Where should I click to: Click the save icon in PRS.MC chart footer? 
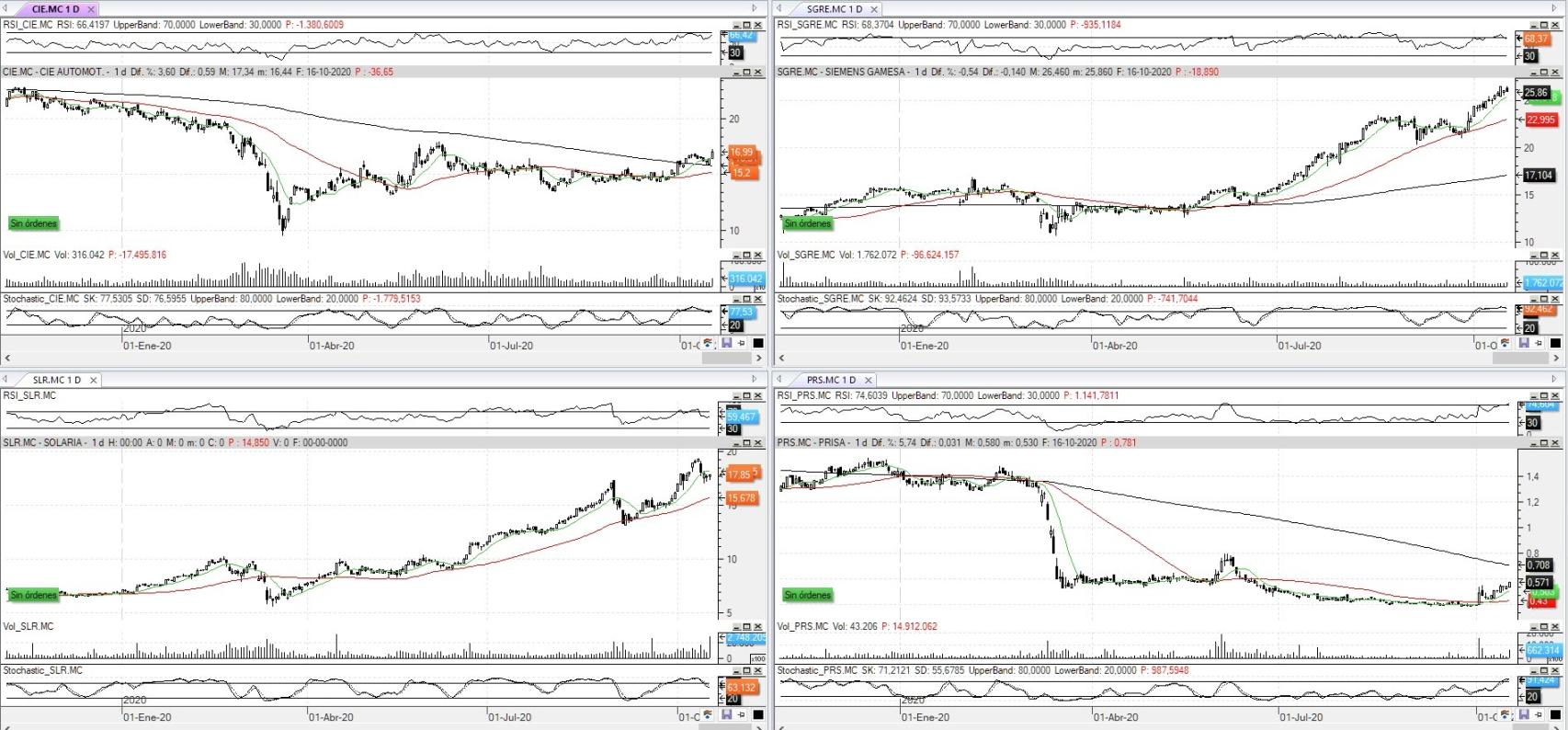coord(1524,714)
